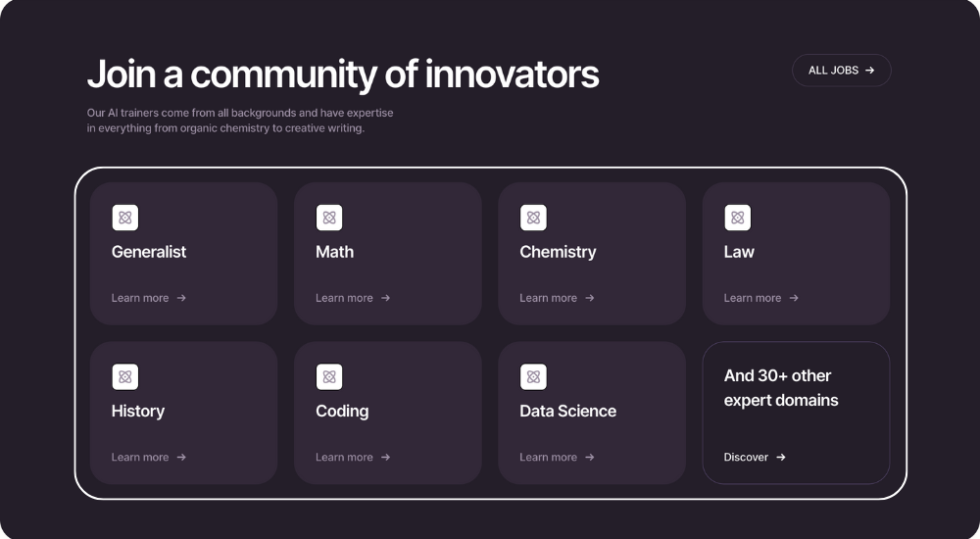The width and height of the screenshot is (980, 539).
Task: Click the atom icon on the Coding card
Action: [x=329, y=377]
